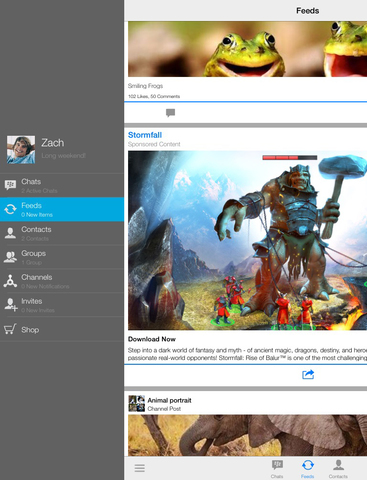This screenshot has height=480, width=367.
Task: Open Channels in the side menu
Action: click(62, 281)
